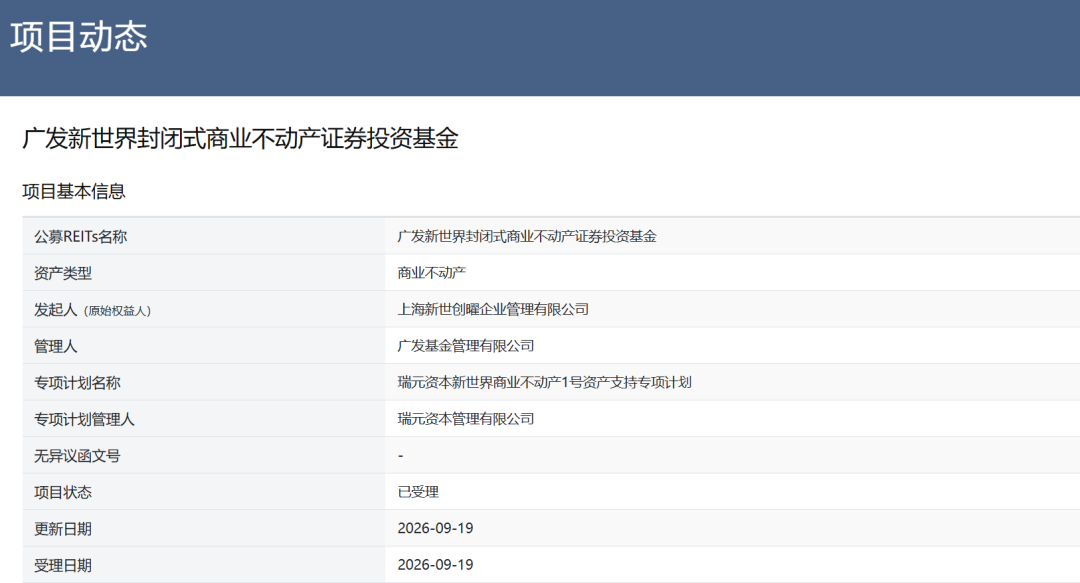Select the 已受理 status value
This screenshot has height=583, width=1080.
[418, 492]
